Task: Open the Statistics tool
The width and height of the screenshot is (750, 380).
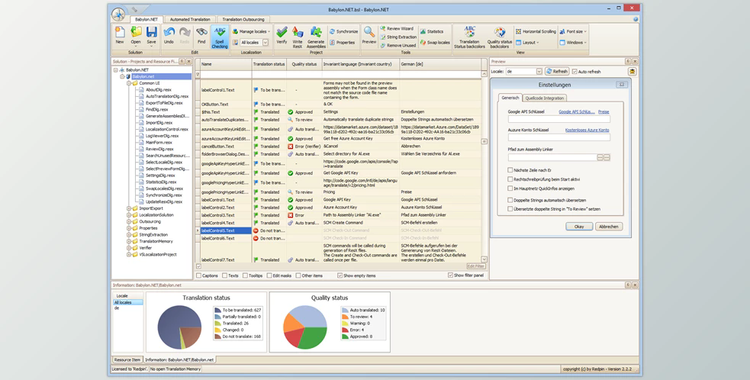Action: 432,32
